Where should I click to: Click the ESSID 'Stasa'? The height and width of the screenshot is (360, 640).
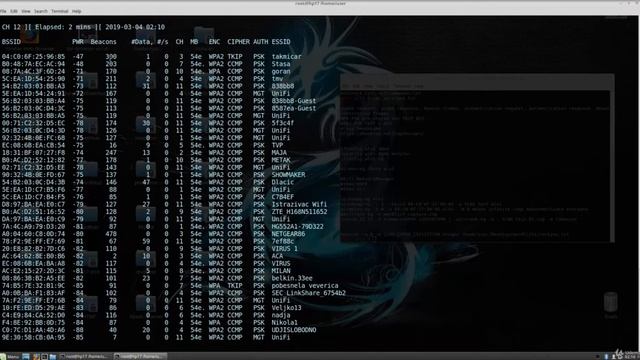click(281, 64)
